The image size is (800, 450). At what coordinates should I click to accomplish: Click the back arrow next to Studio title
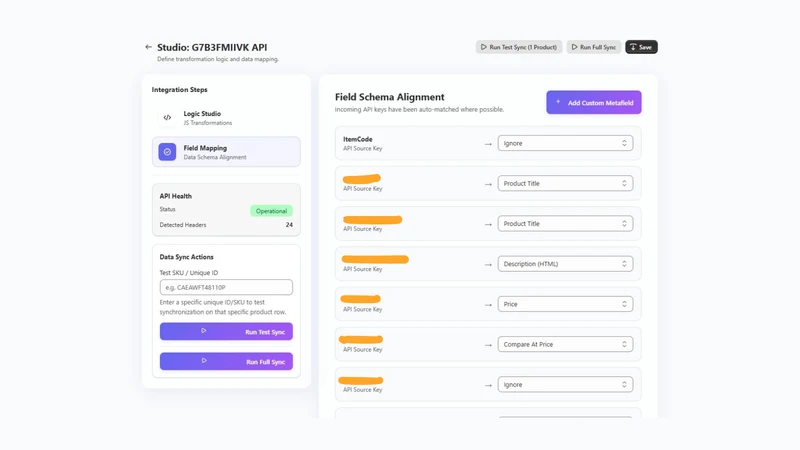pyautogui.click(x=148, y=47)
